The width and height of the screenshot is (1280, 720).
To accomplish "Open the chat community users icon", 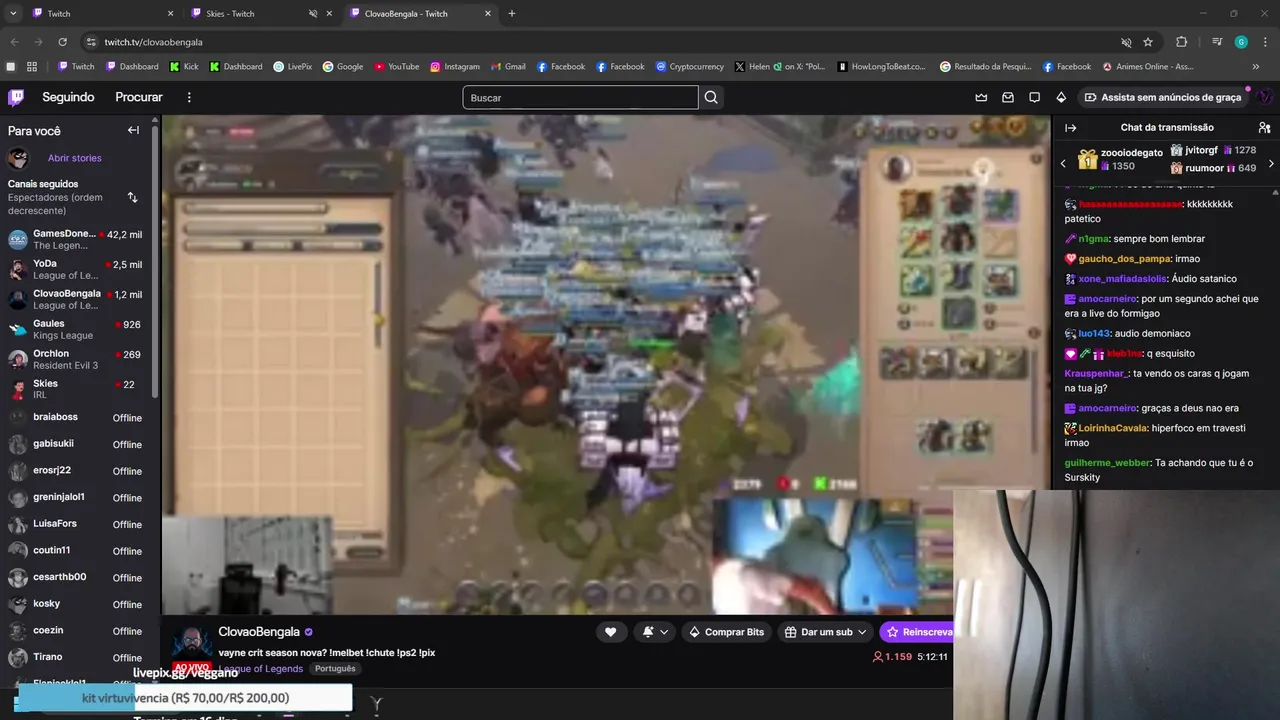I will click(1264, 127).
